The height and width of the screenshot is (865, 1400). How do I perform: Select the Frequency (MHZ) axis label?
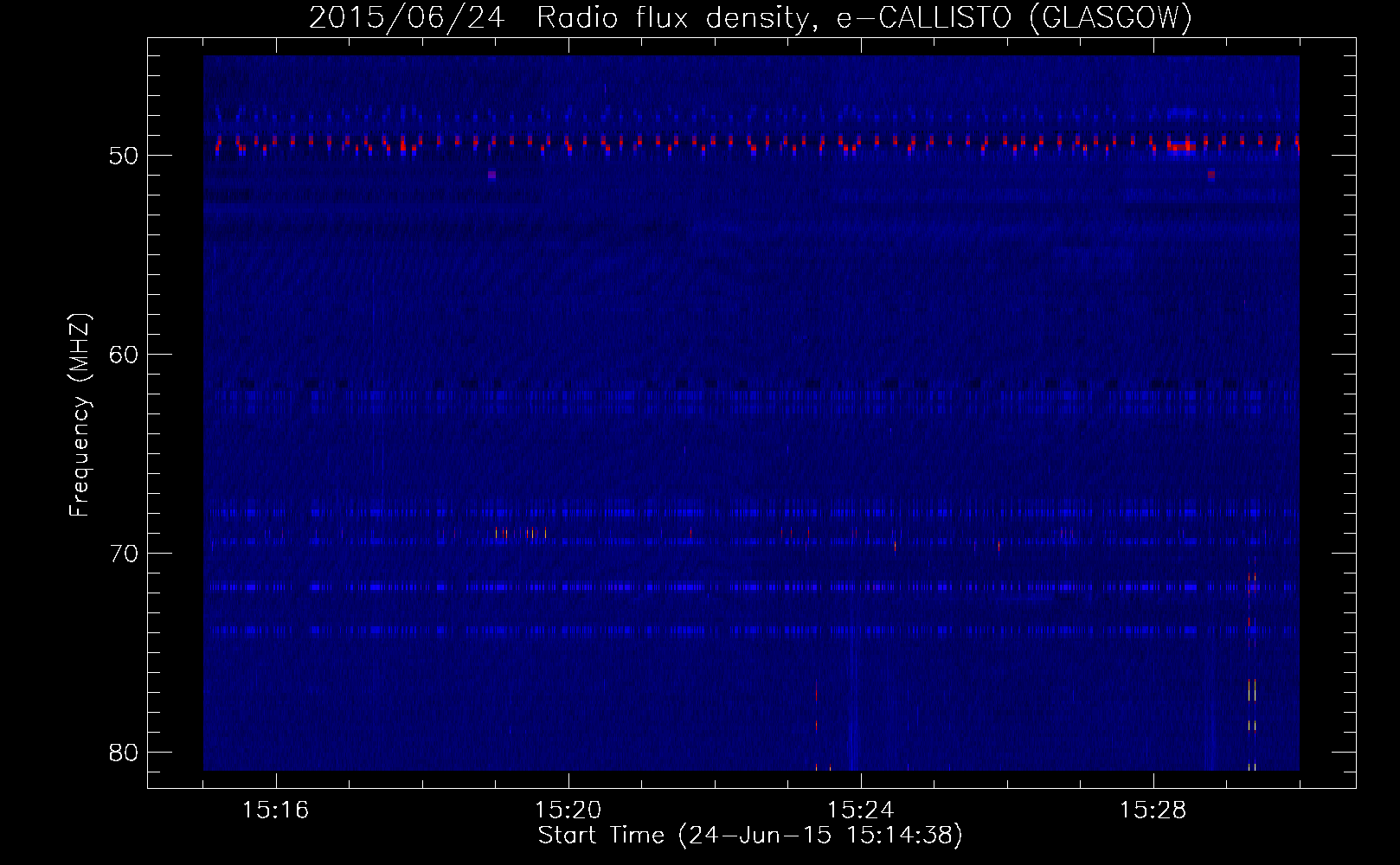[x=80, y=414]
